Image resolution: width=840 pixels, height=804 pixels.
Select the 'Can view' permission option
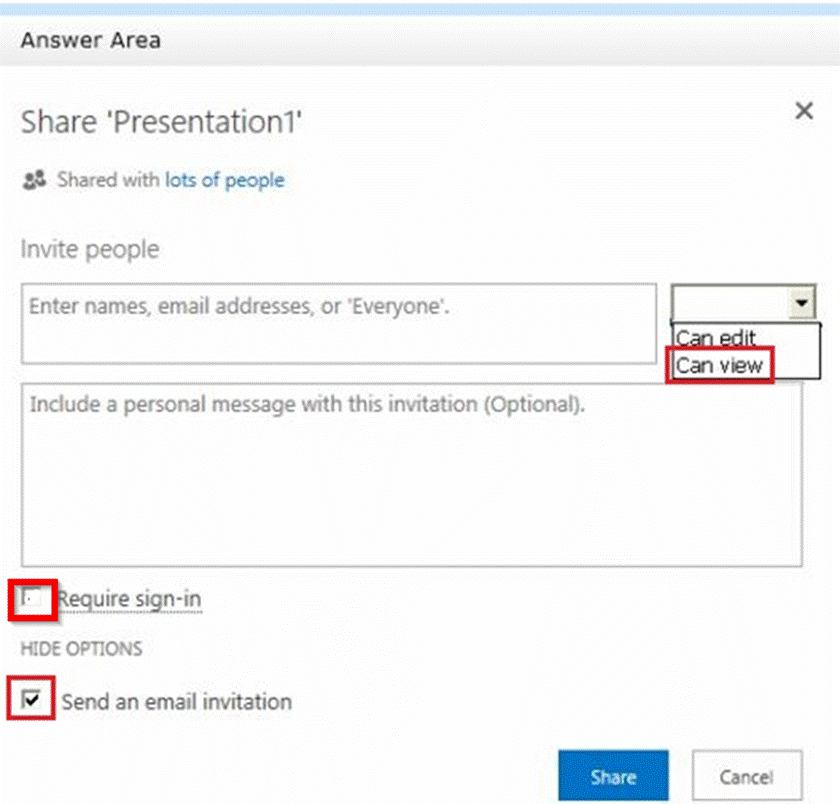719,365
